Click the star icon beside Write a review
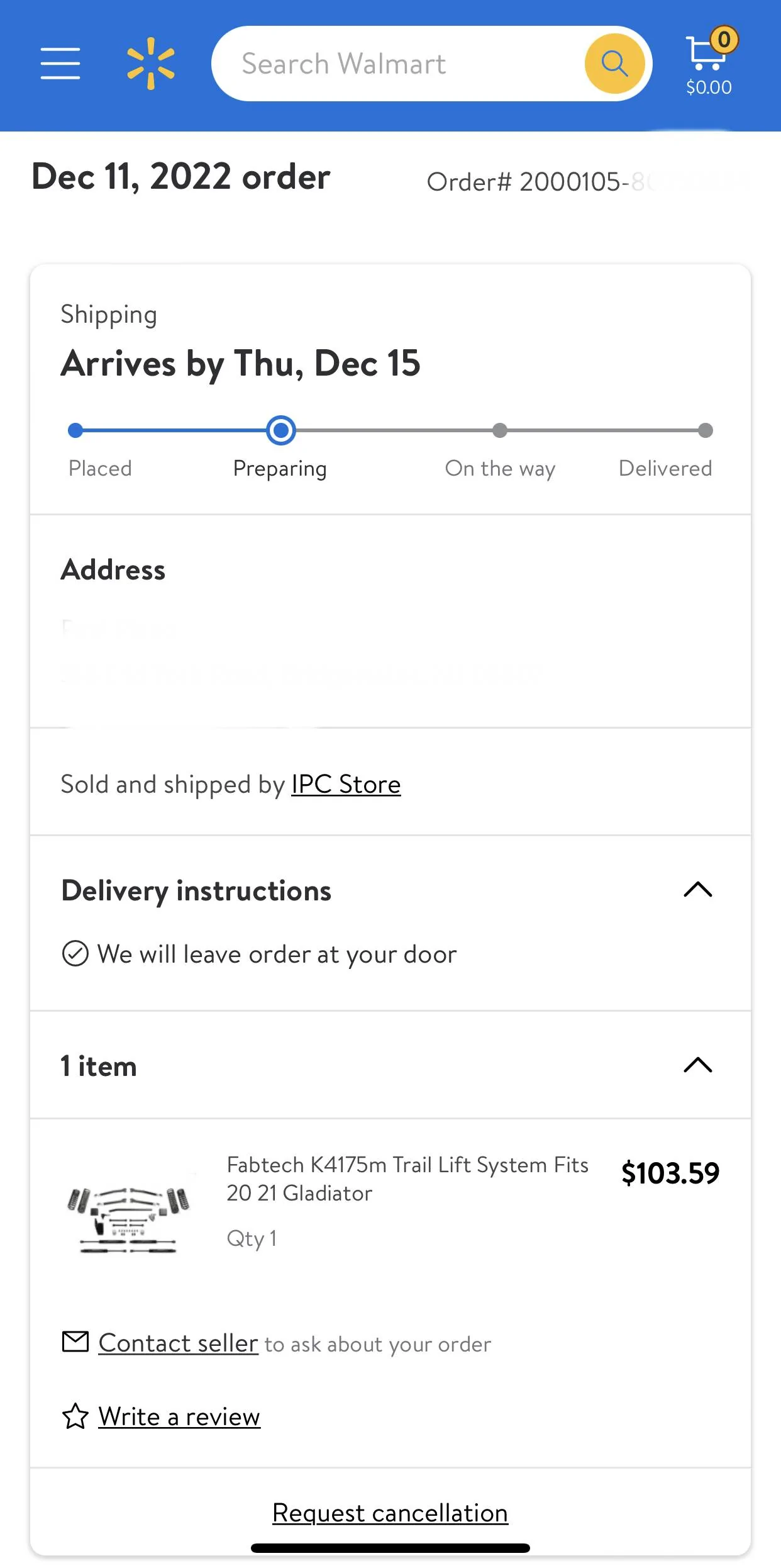The image size is (781, 1568). 75,1416
